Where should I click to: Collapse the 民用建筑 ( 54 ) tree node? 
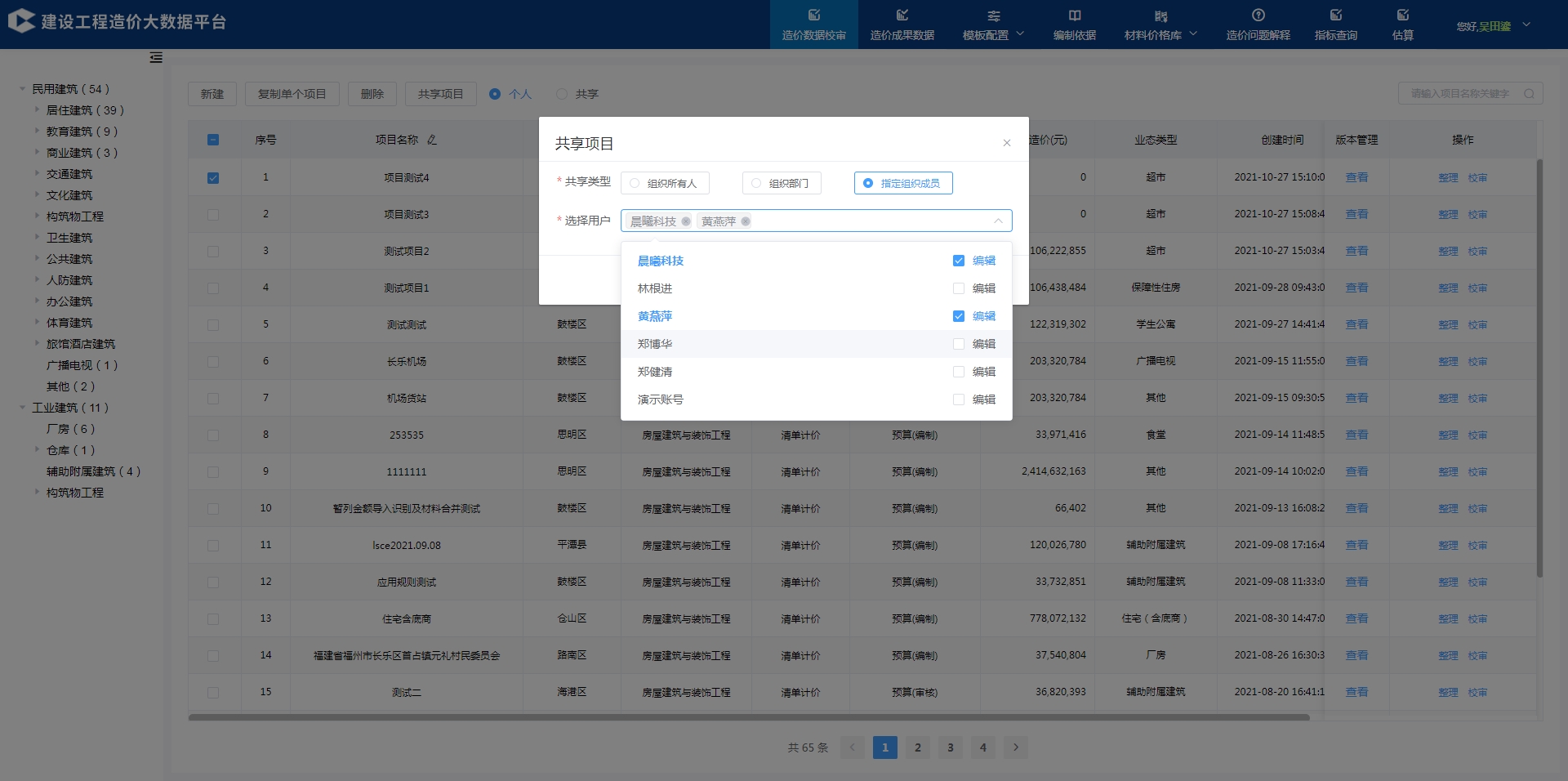(23, 89)
